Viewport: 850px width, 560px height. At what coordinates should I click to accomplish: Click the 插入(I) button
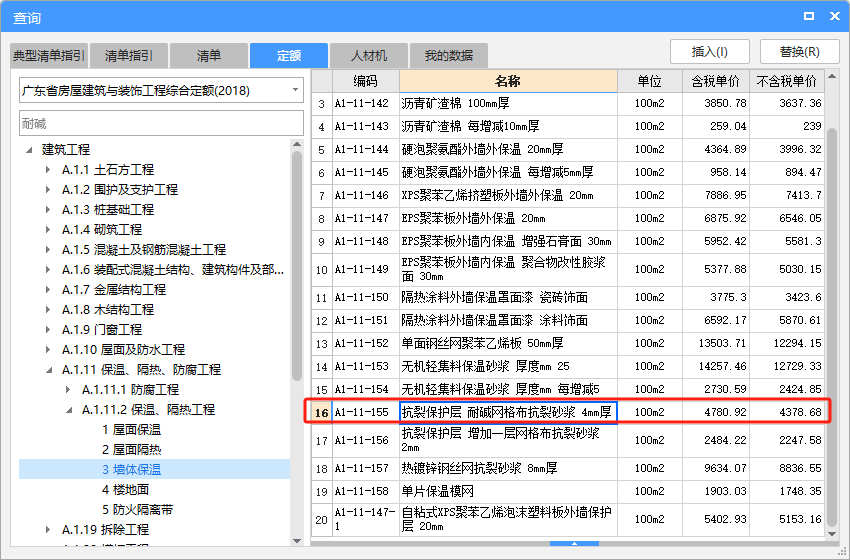[x=710, y=52]
